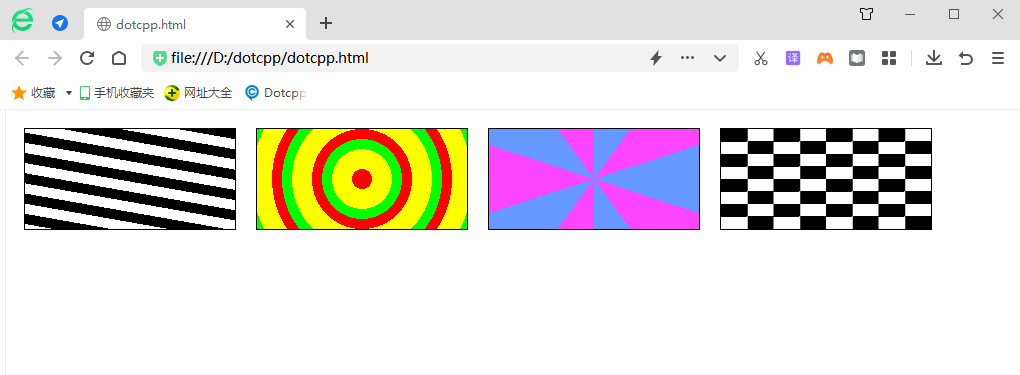Viewport: 1020px width, 375px height.
Task: Open the Dotcpp bookmark
Action: click(275, 92)
